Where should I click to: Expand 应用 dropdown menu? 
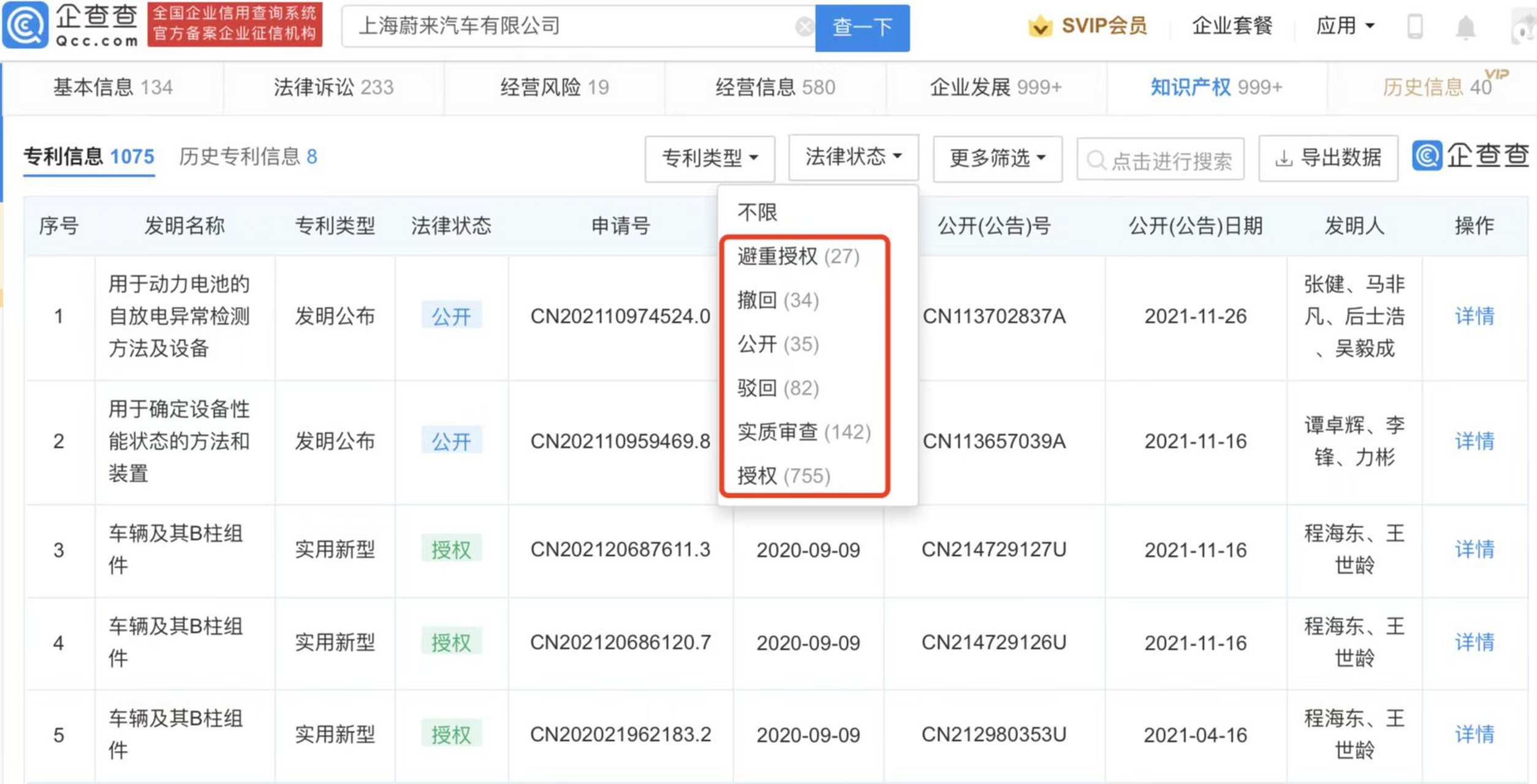pos(1345,26)
